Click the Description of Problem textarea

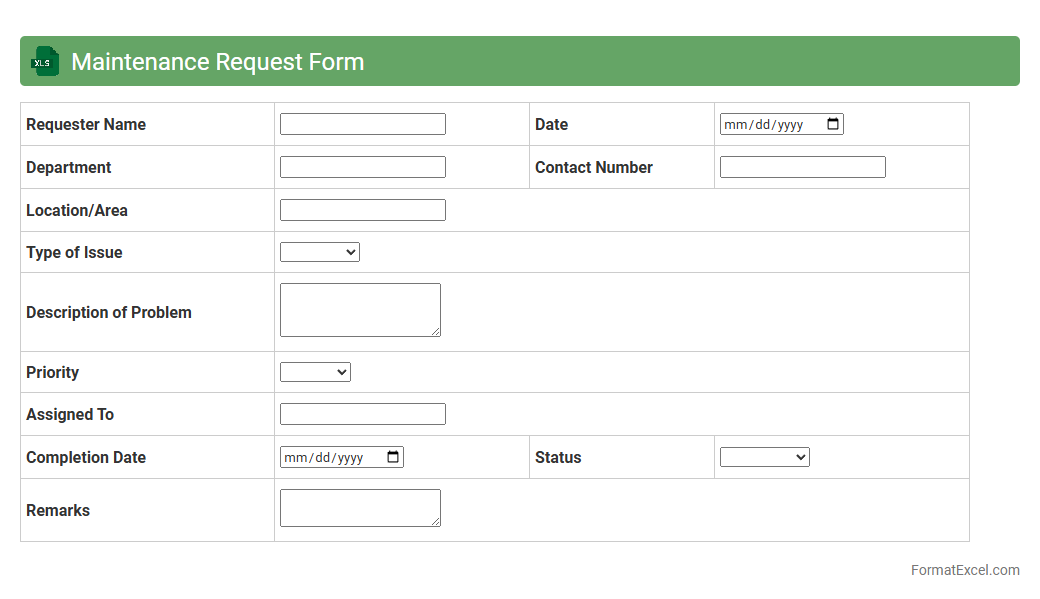(360, 310)
